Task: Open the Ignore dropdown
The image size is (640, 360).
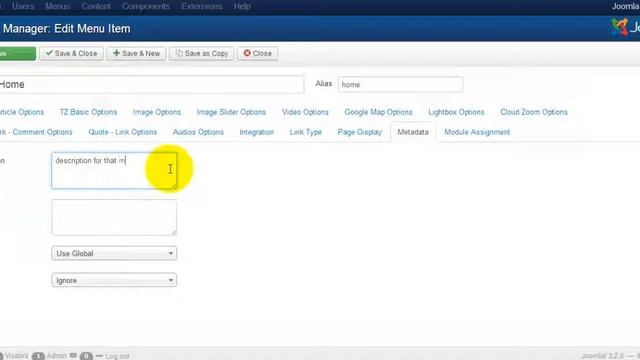Action: point(114,280)
